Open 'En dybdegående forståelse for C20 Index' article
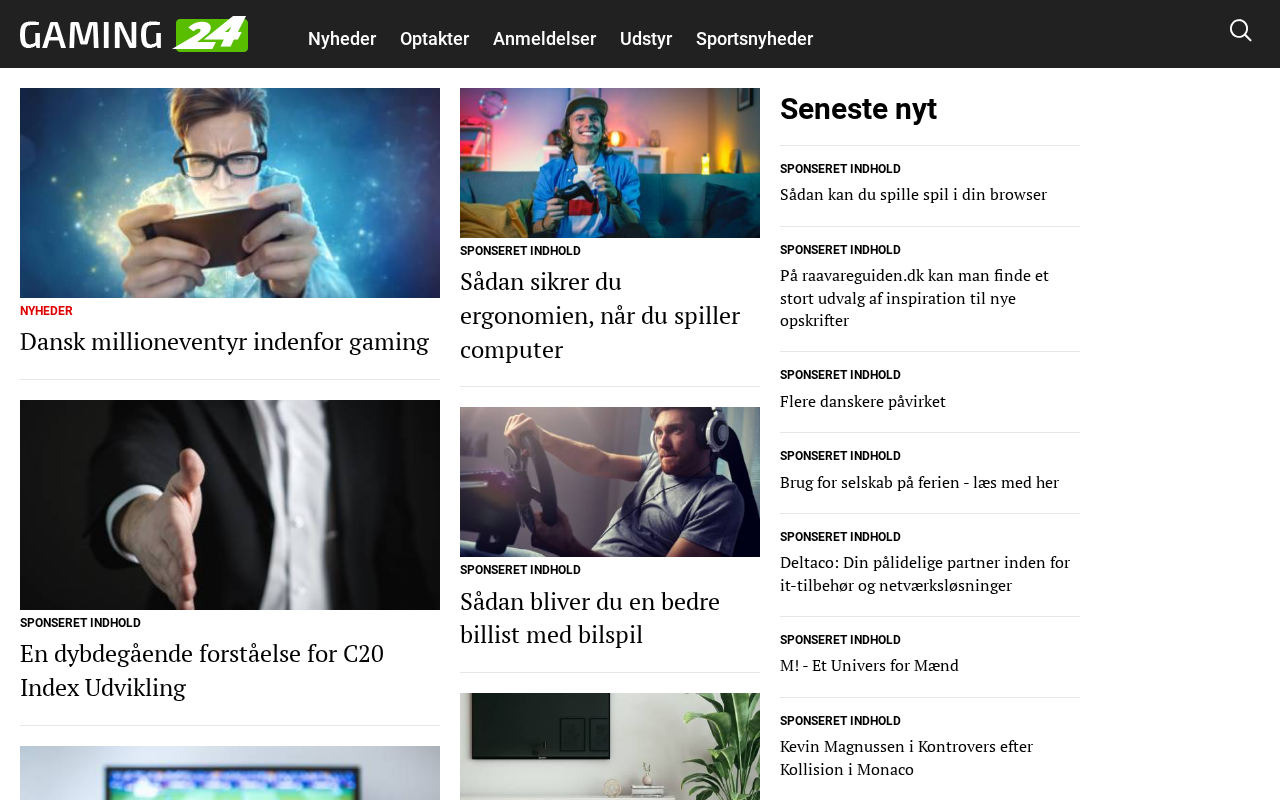 [202, 671]
